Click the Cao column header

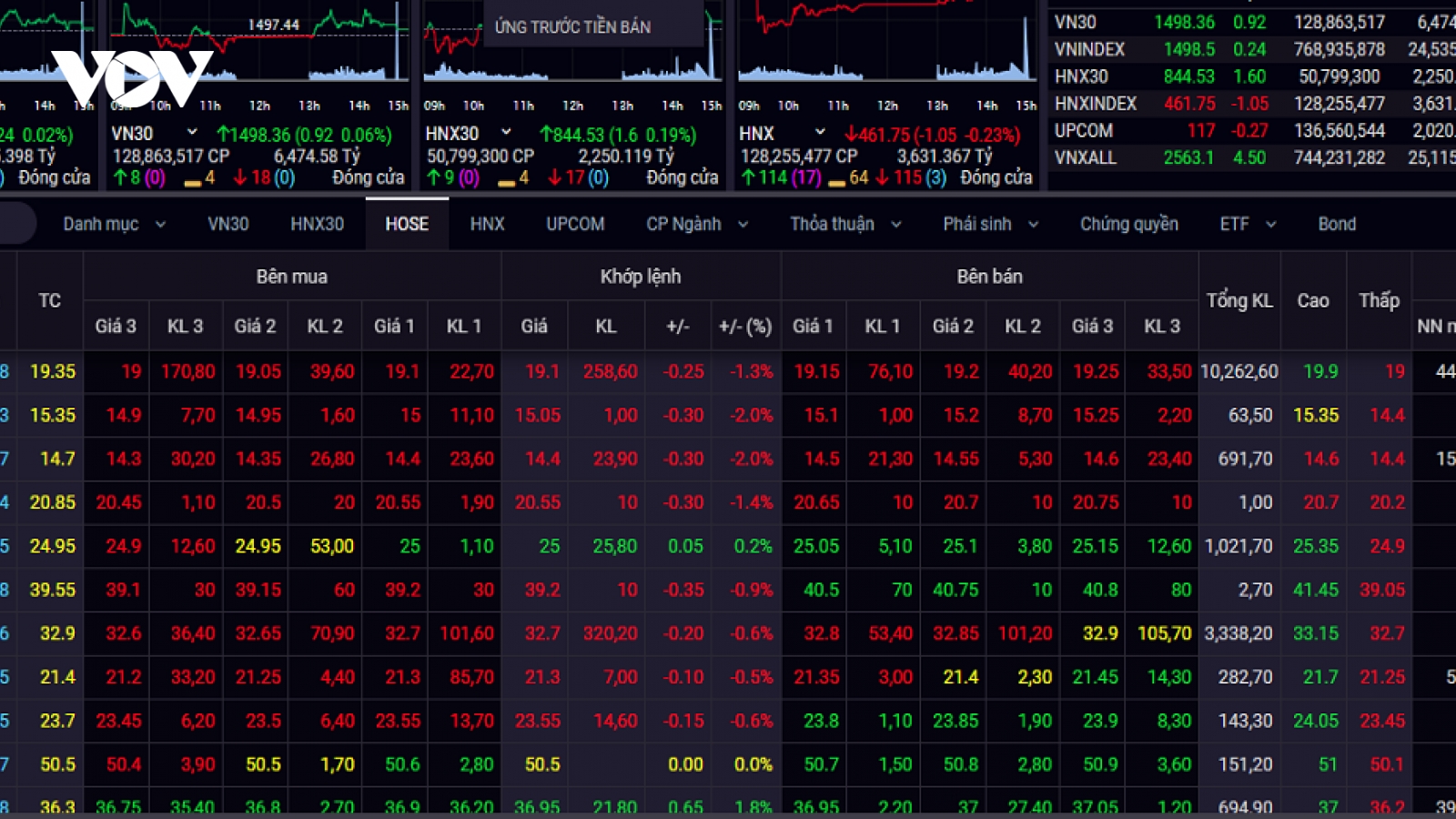pyautogui.click(x=1313, y=300)
